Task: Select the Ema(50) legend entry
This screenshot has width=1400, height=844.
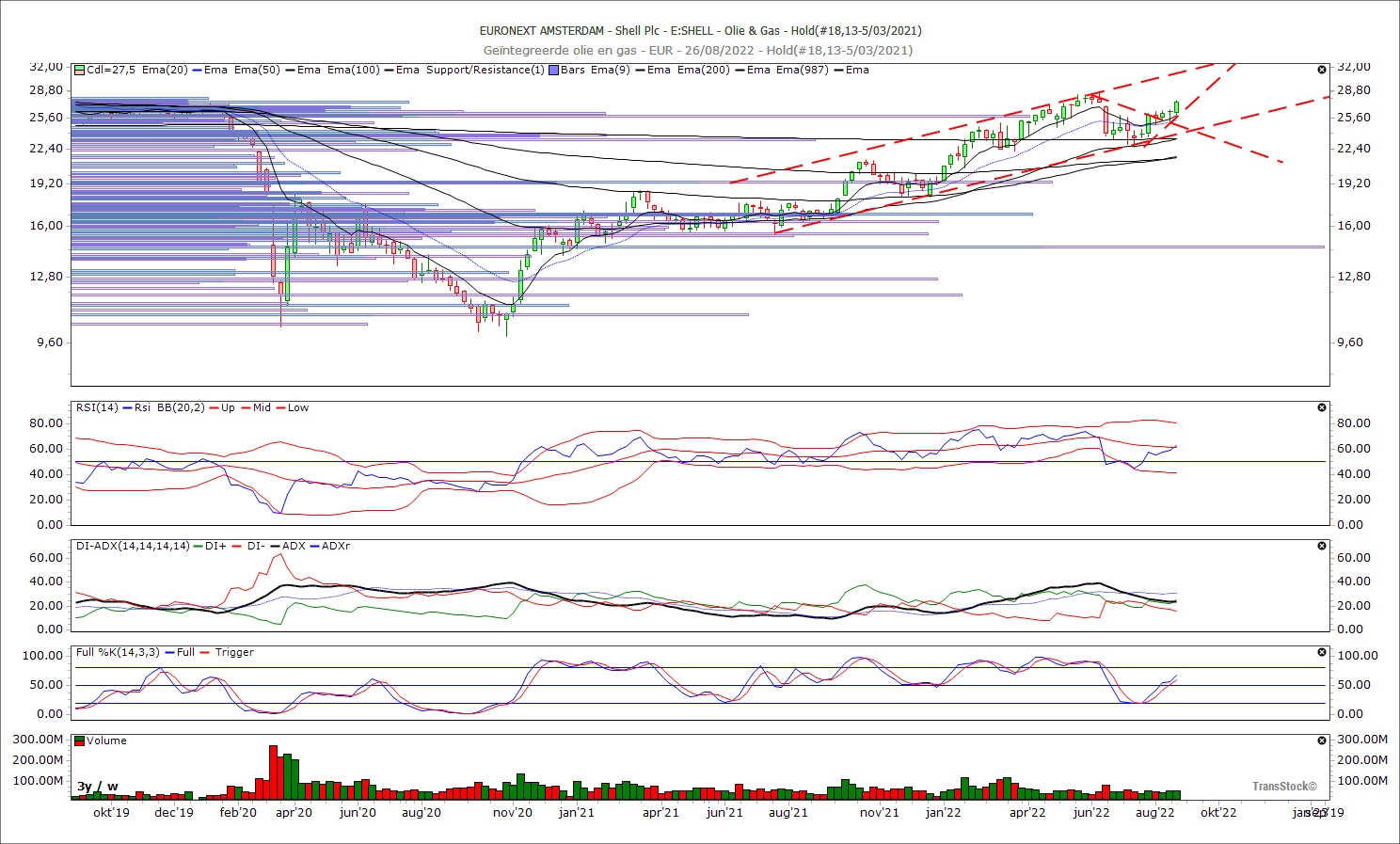Action: 257,70
